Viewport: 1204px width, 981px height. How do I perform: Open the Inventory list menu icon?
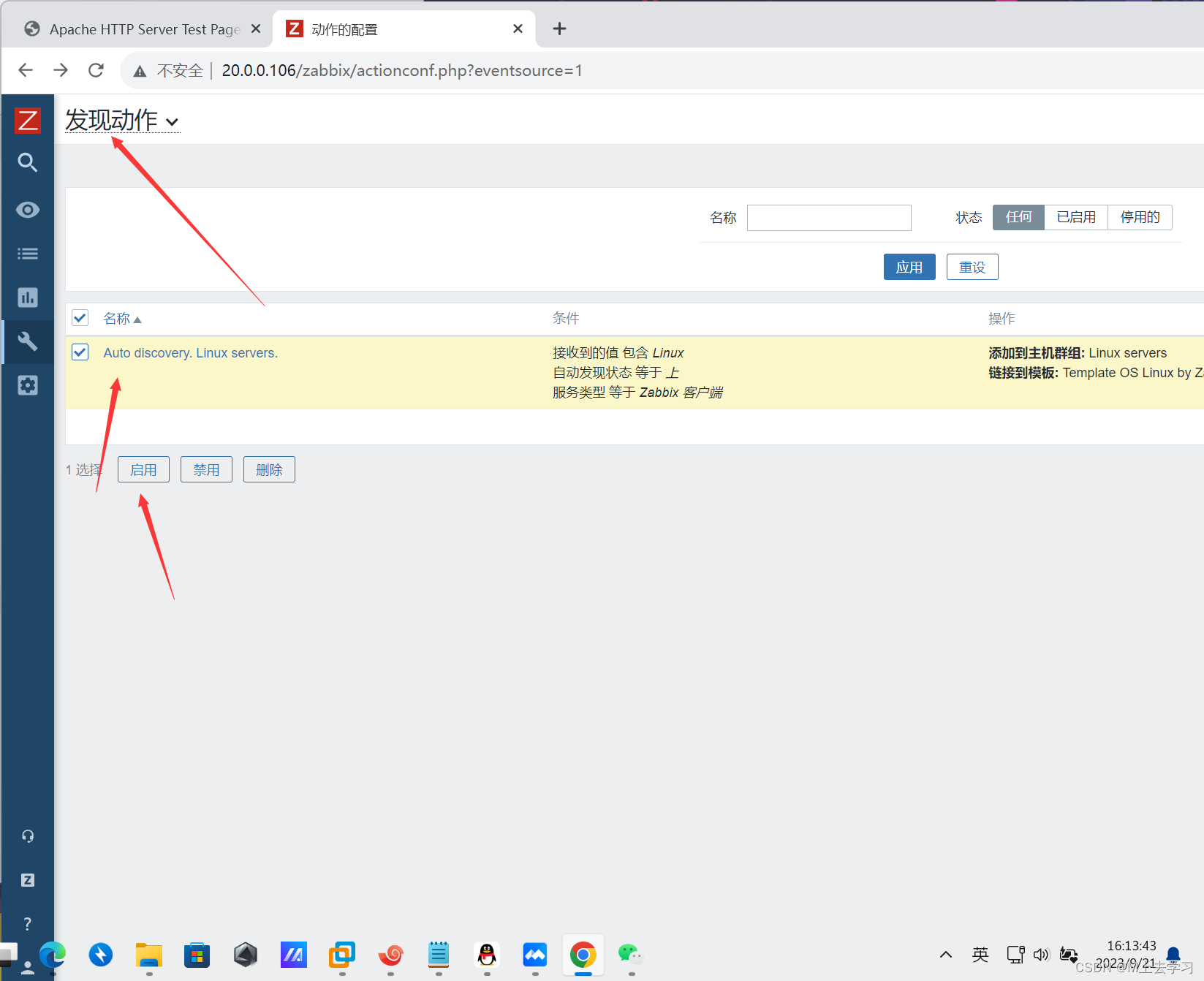[x=28, y=254]
